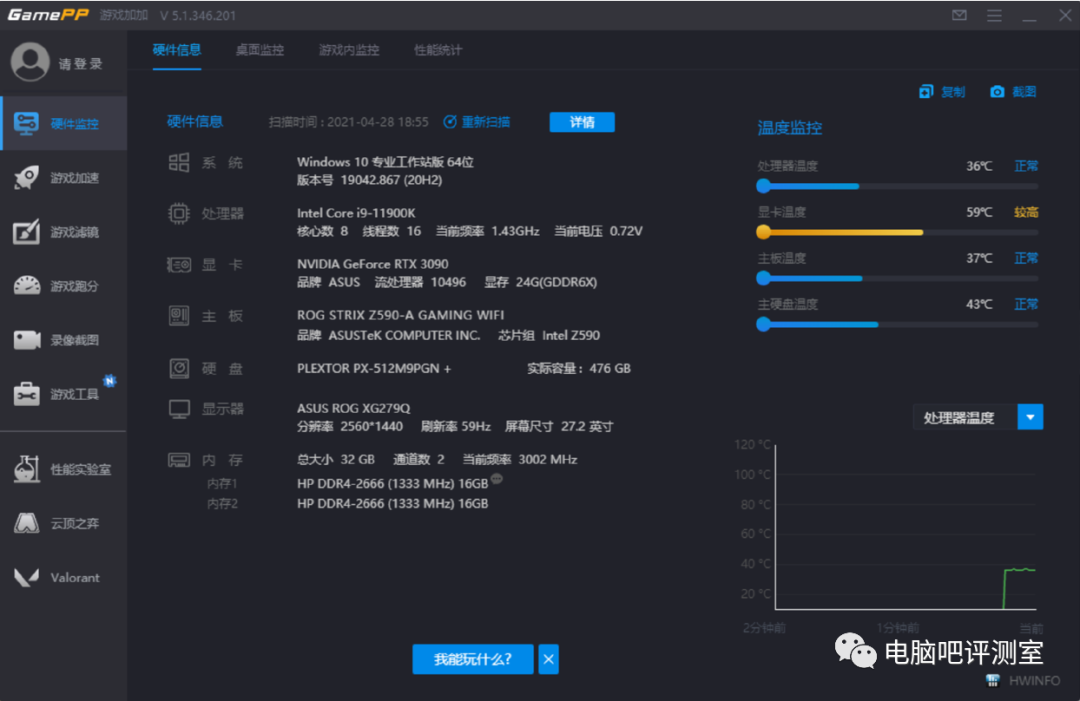Click Intel Core i9-11900K text
Viewport: 1080px width, 701px height.
coord(356,213)
